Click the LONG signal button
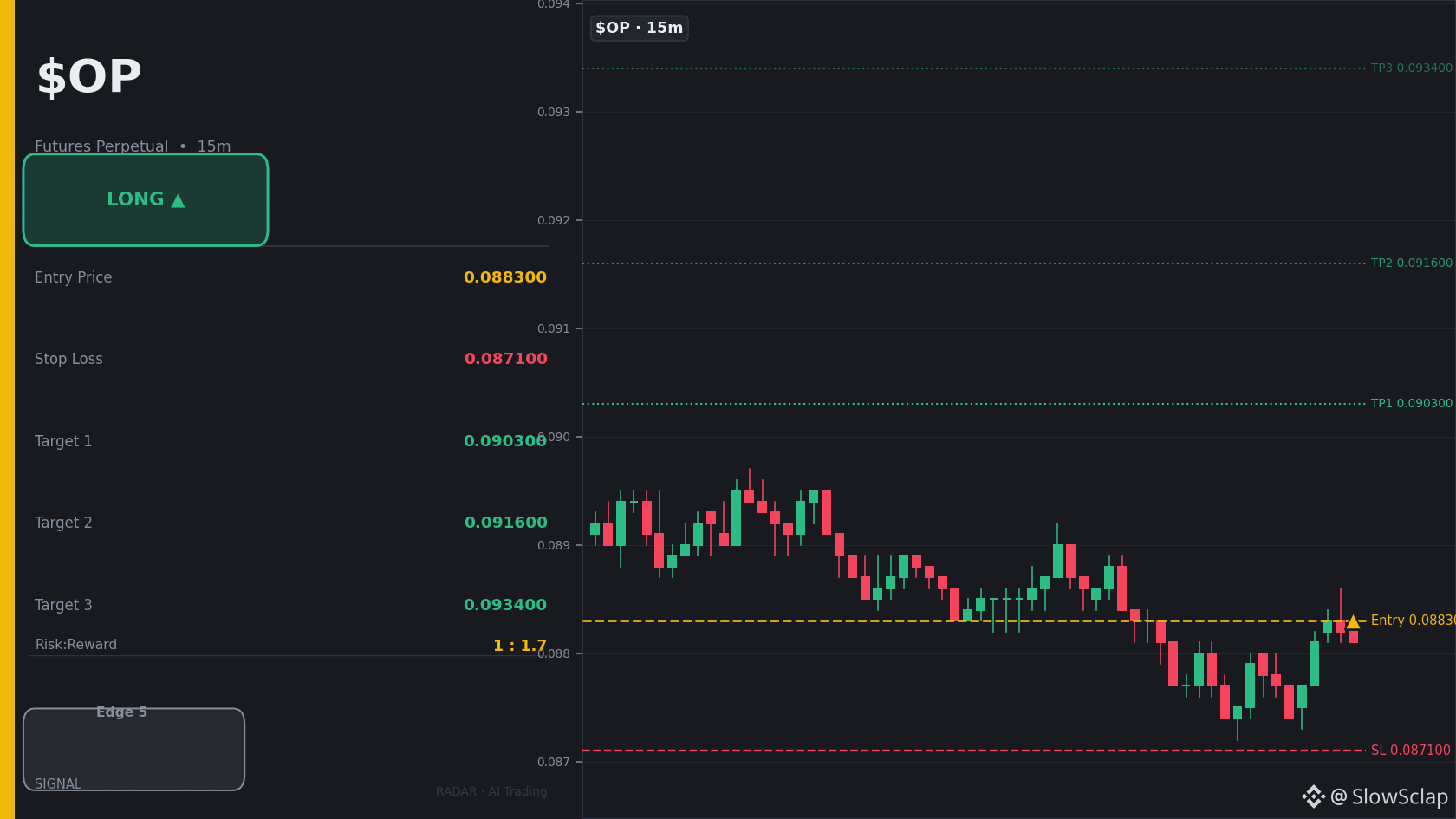Viewport: 1456px width, 819px height. [x=146, y=200]
